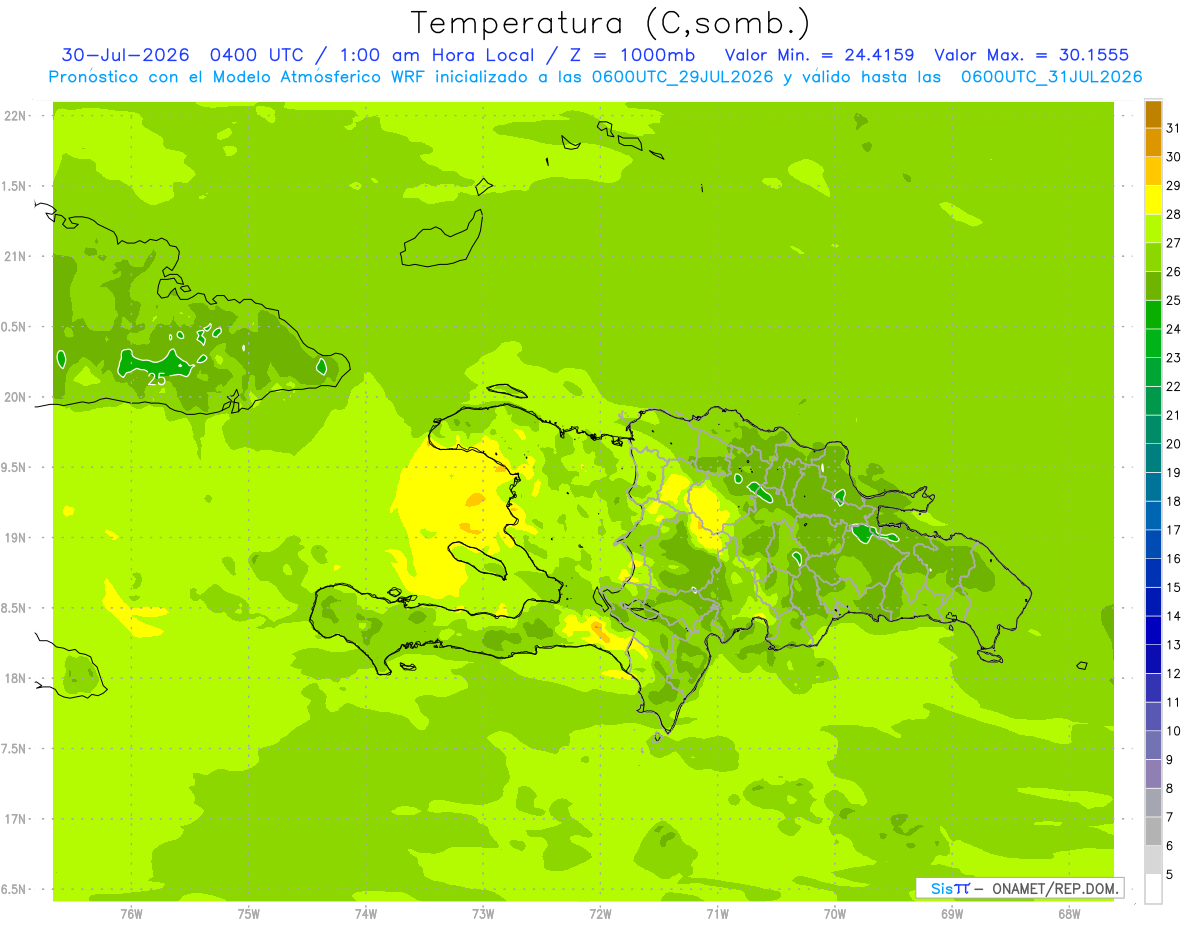Click the '24' color scale label
The height and width of the screenshot is (927, 1200).
point(1174,329)
